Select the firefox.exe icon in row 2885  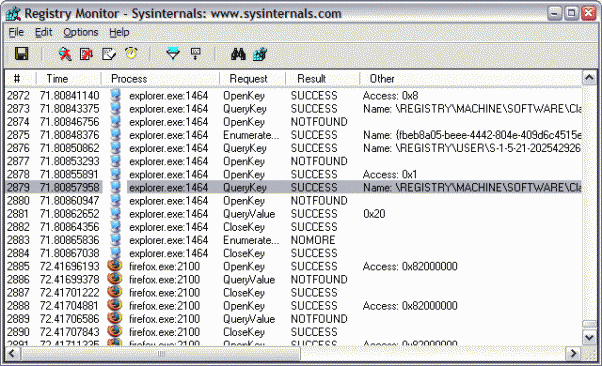click(x=114, y=266)
